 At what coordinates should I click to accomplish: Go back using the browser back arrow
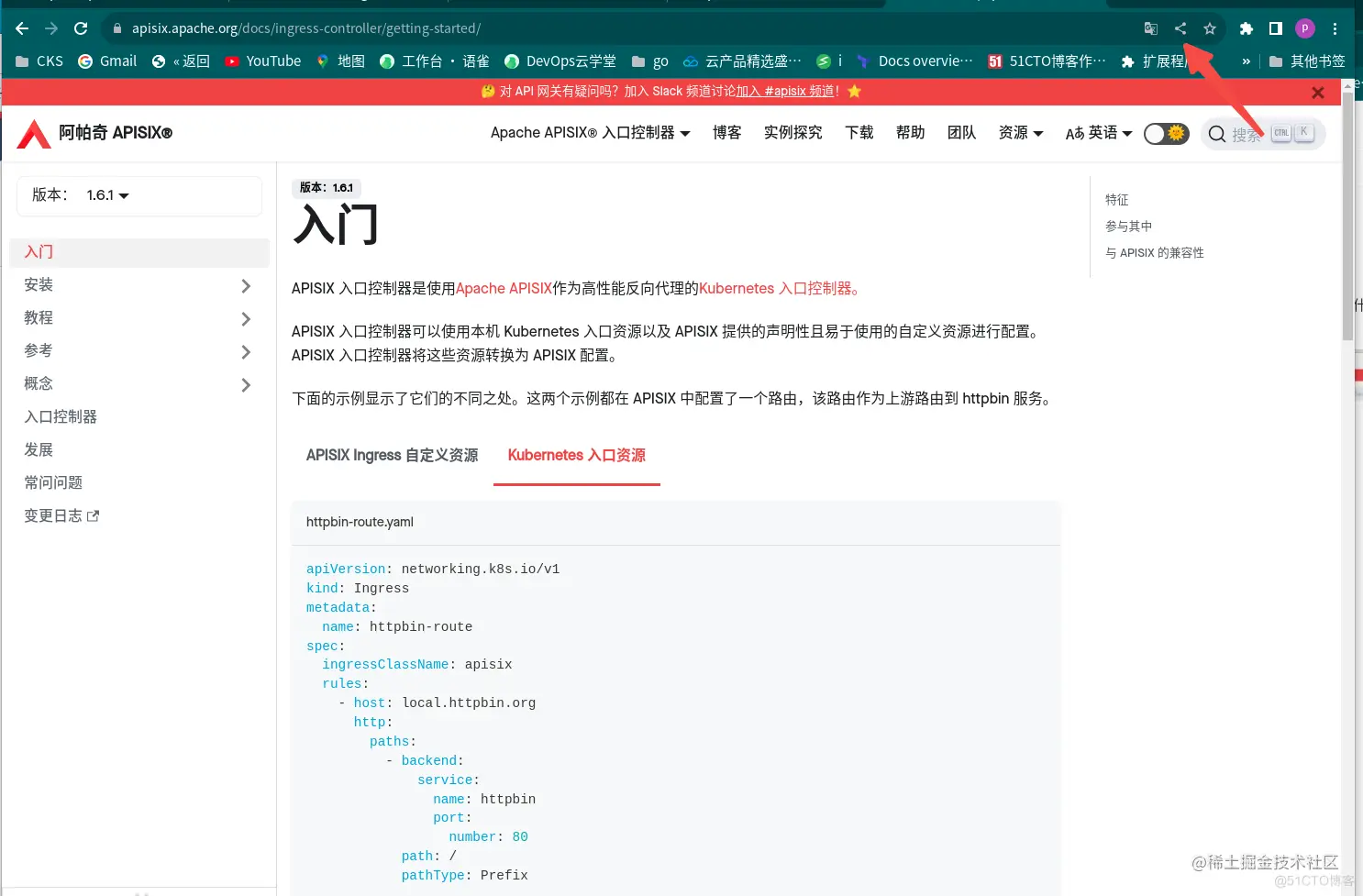22,28
